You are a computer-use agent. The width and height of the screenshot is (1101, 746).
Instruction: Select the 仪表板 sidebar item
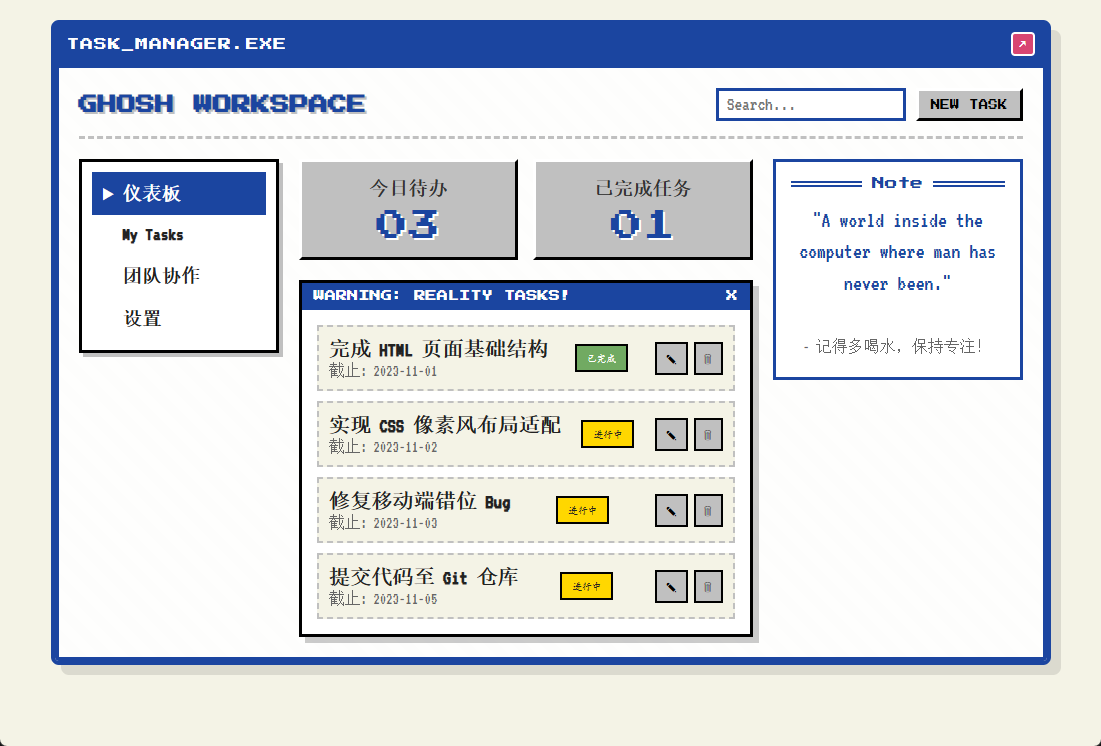point(179,193)
